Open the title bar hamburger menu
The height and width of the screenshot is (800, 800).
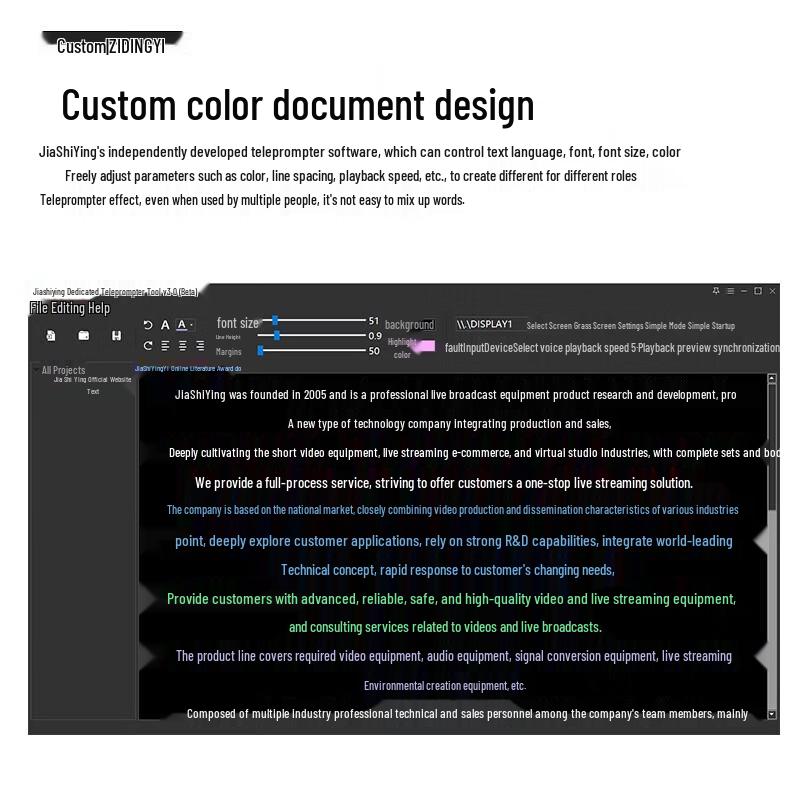coord(730,291)
